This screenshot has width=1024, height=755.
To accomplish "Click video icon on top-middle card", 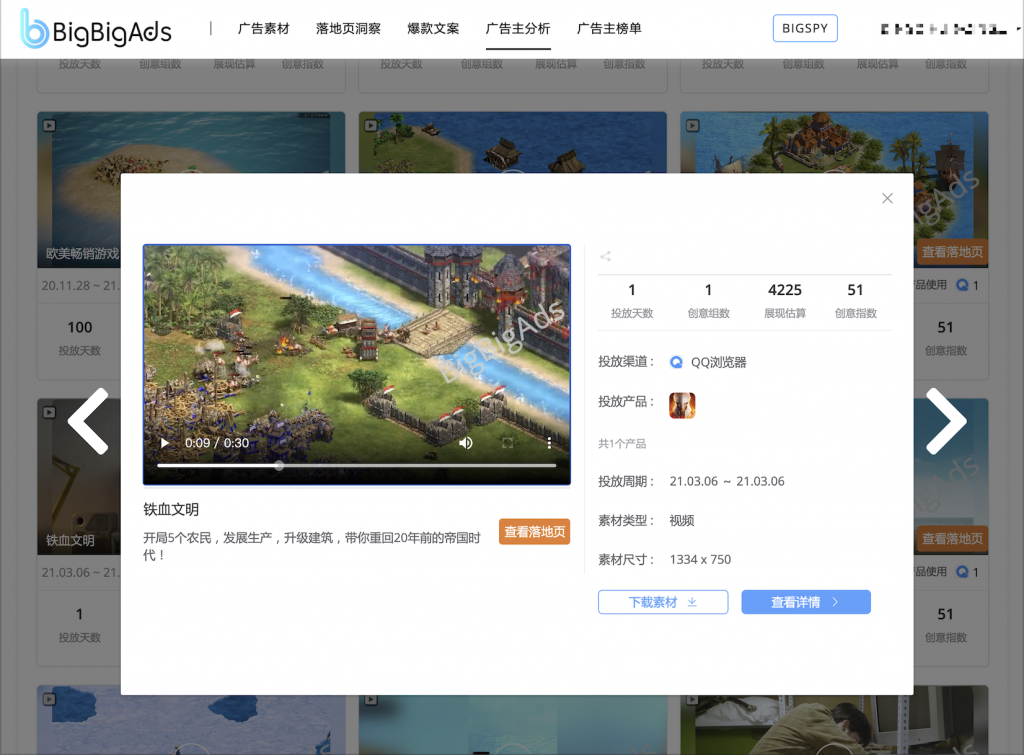I will click(x=370, y=125).
